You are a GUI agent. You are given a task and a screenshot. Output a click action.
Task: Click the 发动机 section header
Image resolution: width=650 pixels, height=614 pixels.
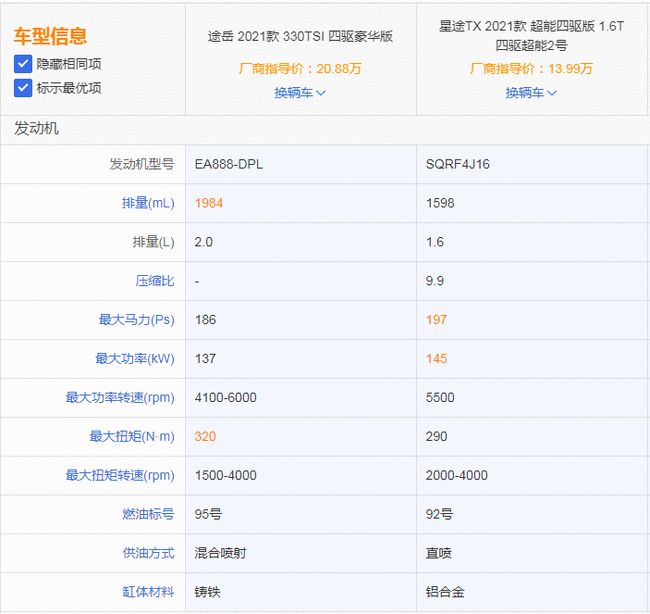pos(36,129)
